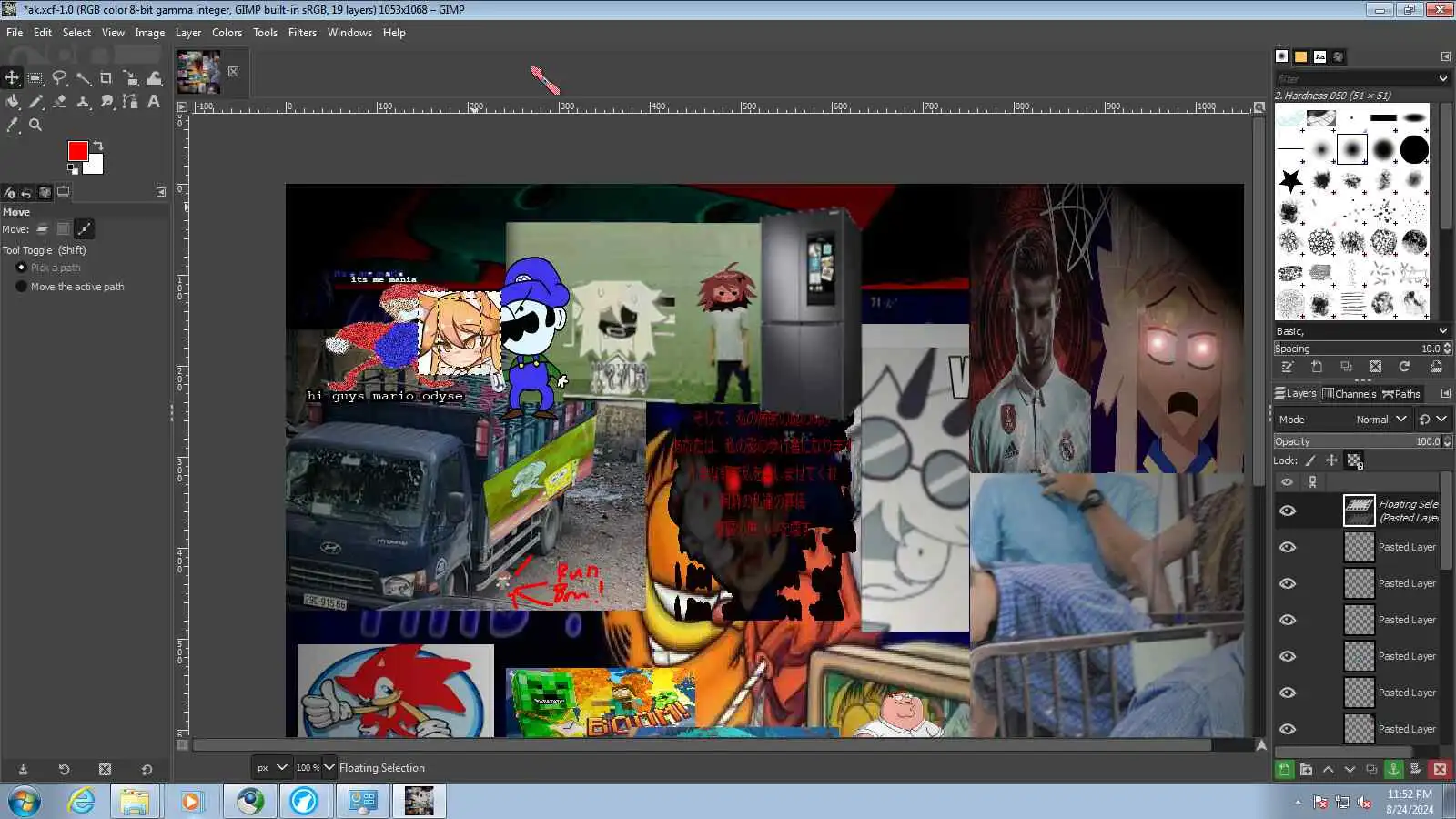The image size is (1456, 819).
Task: Select the Move tool in toolbox
Action: click(12, 78)
